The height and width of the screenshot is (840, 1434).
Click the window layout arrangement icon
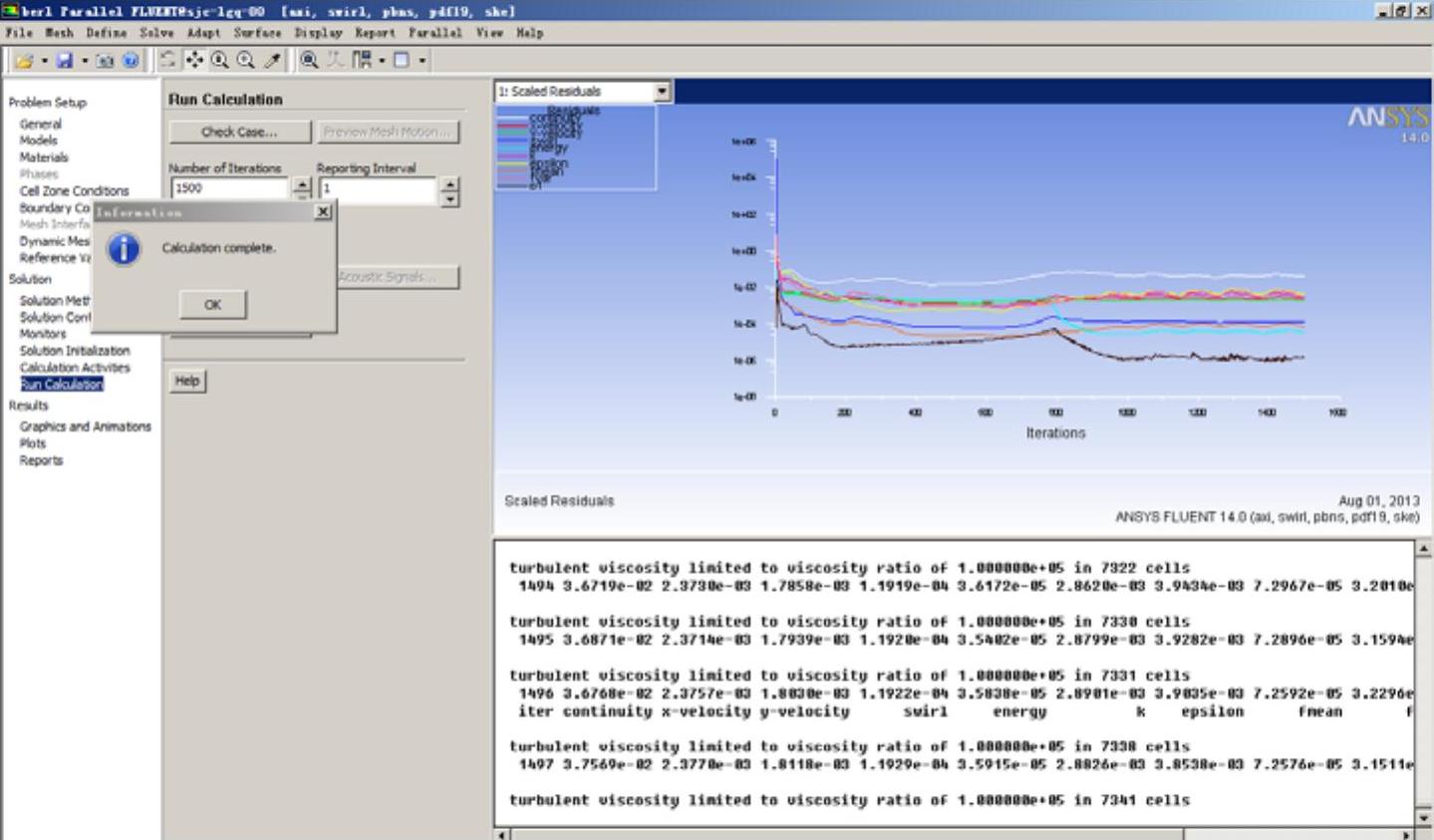click(x=362, y=61)
